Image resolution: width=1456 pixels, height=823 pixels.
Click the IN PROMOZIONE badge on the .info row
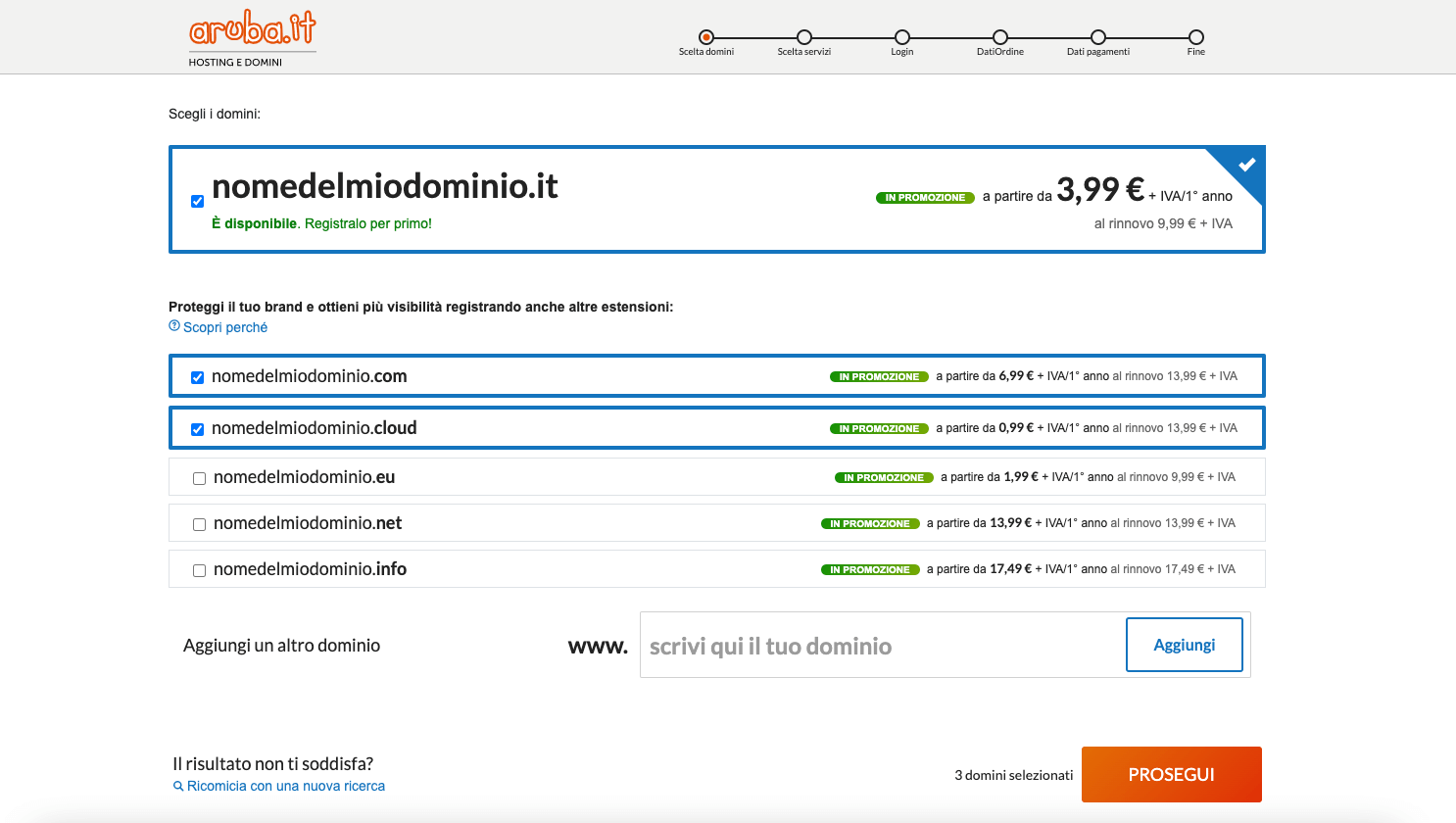point(869,569)
